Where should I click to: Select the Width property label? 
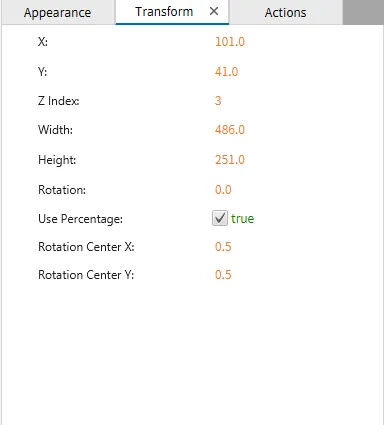point(55,130)
